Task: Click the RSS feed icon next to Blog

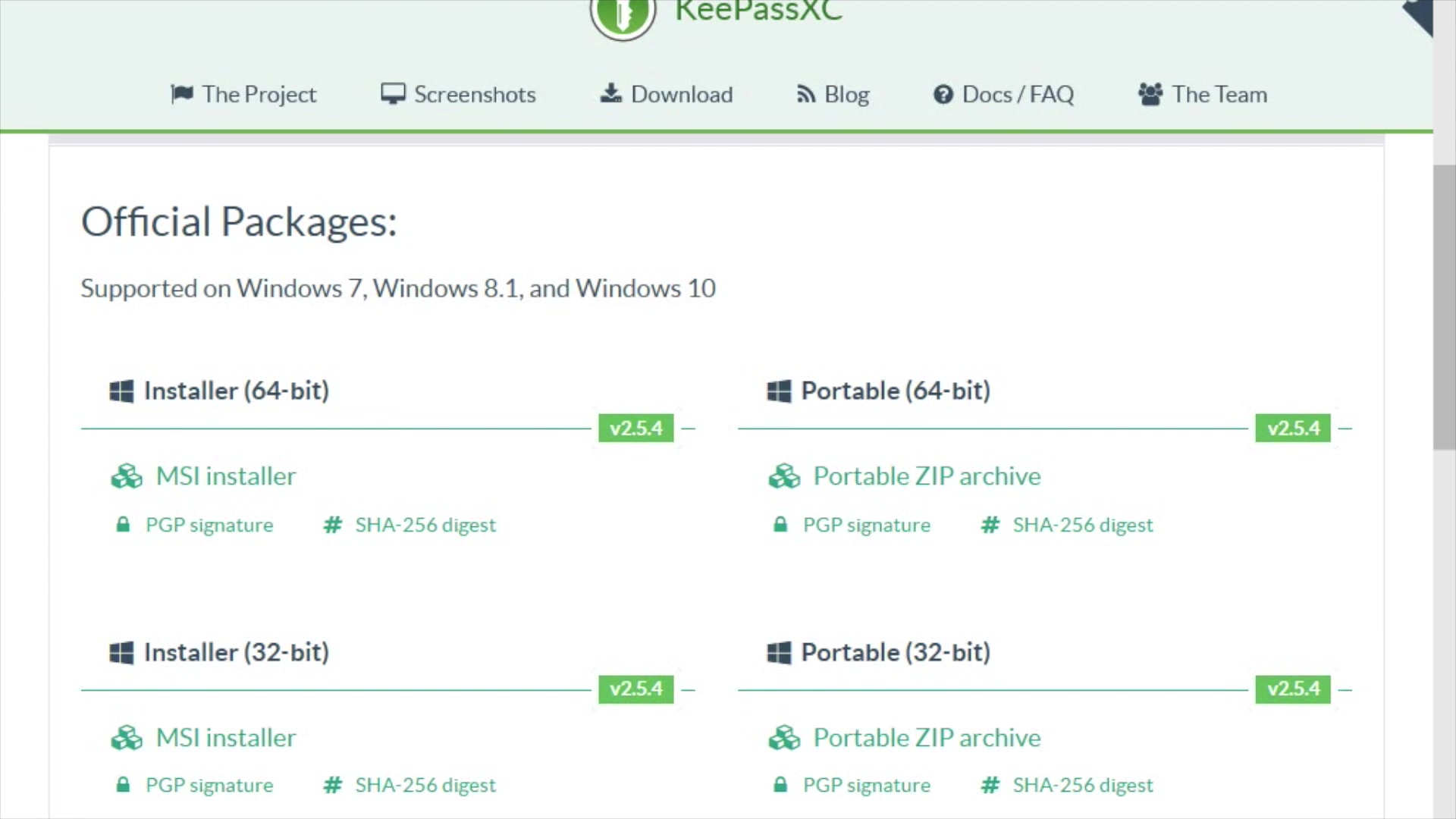Action: [x=805, y=94]
